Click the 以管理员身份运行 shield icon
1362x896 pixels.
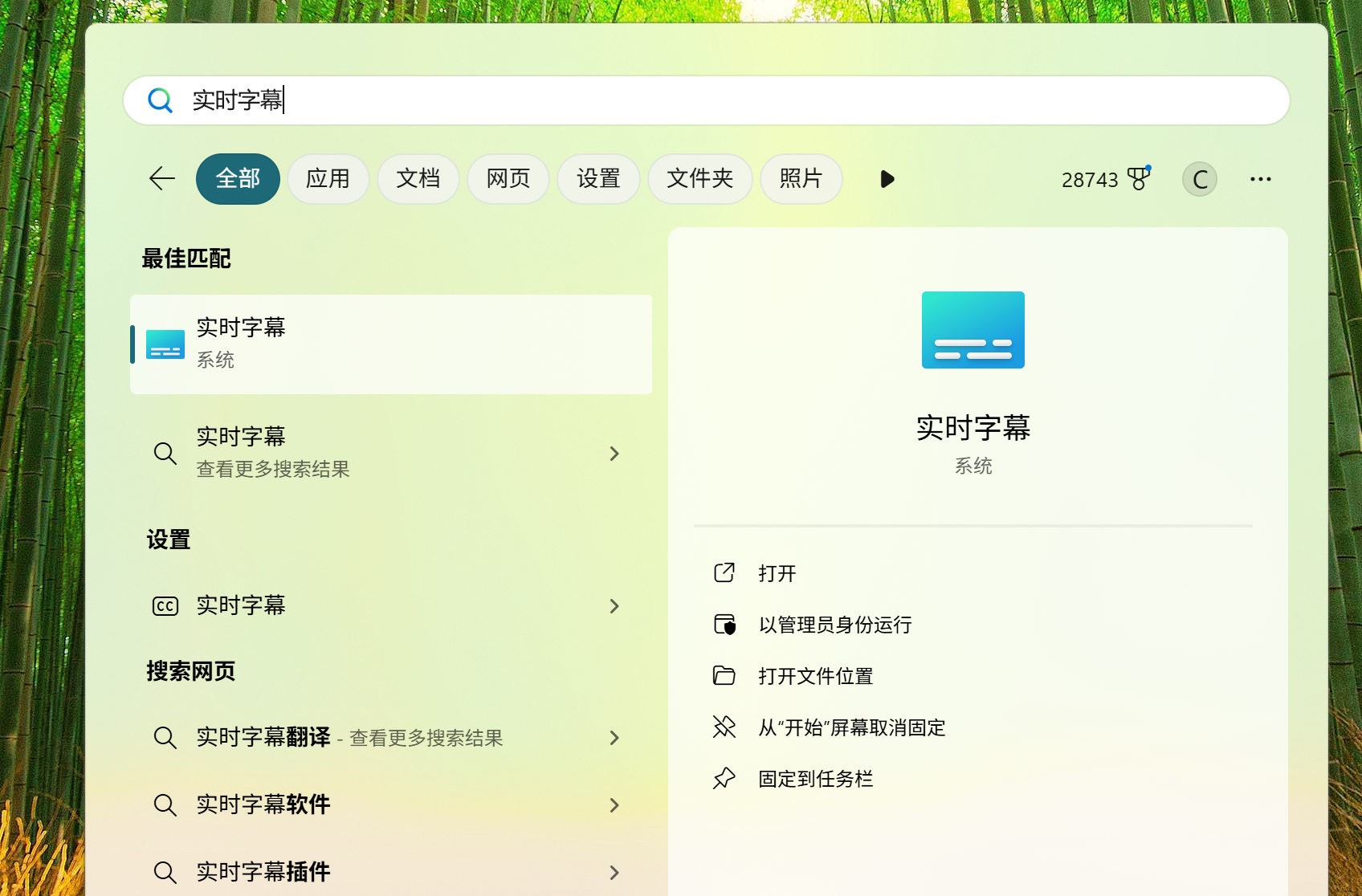pos(724,625)
